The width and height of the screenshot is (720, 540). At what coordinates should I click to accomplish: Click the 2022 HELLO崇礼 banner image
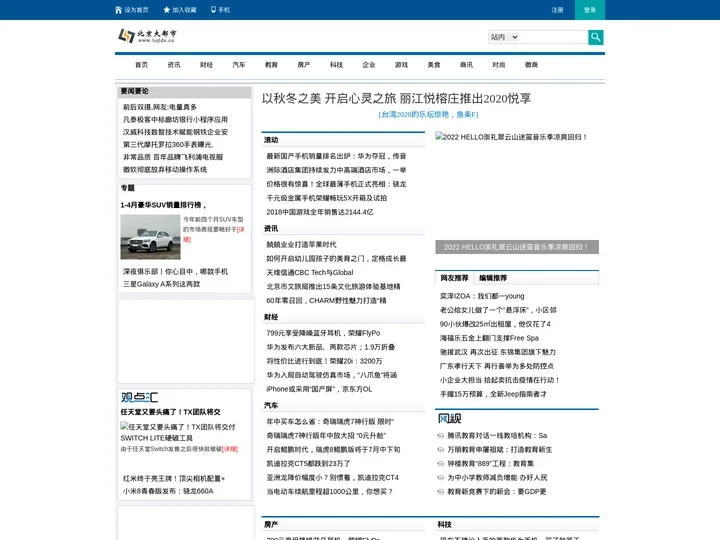[x=517, y=186]
